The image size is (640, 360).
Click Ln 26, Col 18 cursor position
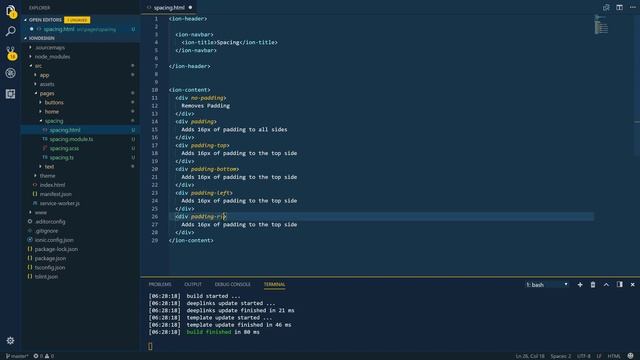529,356
